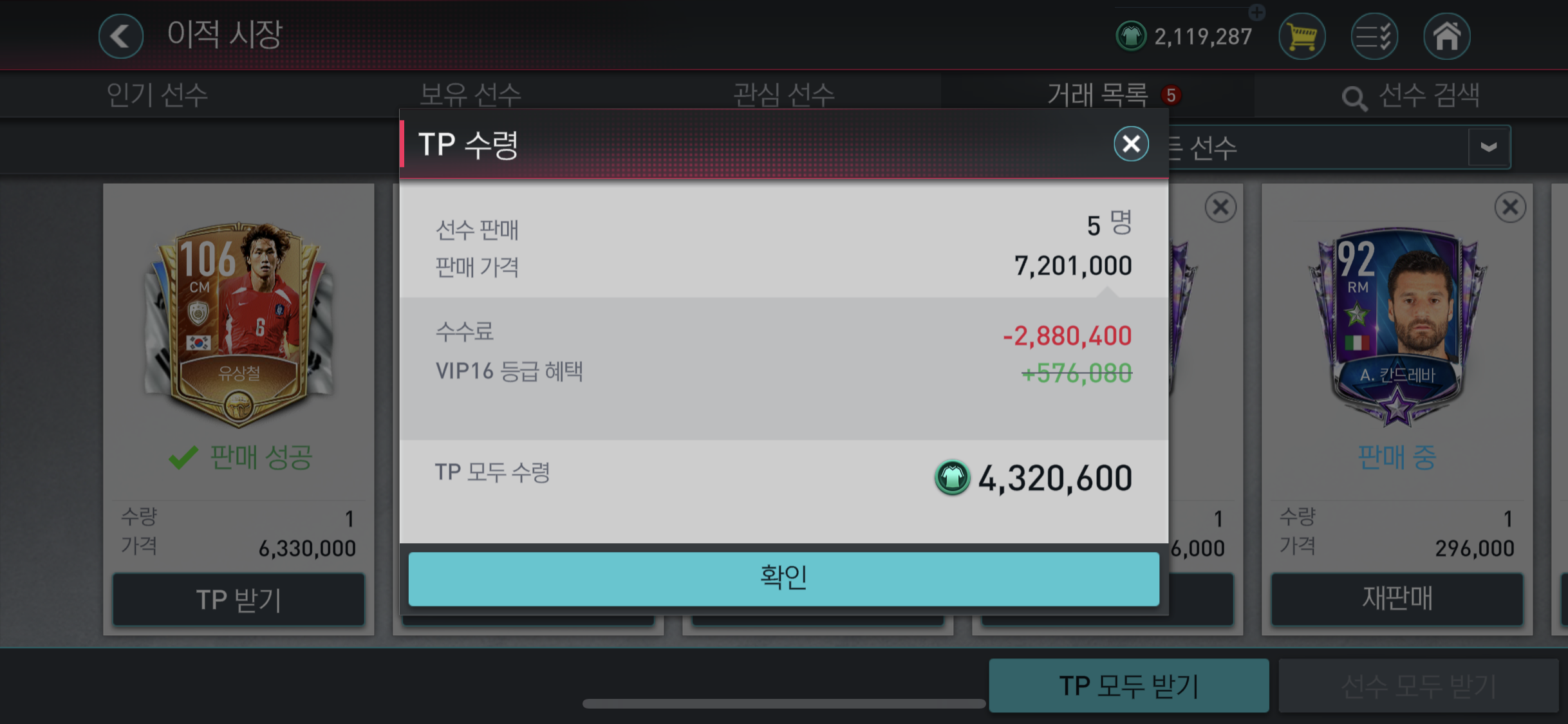The height and width of the screenshot is (724, 1568).
Task: Go to home via house icon
Action: pyautogui.click(x=1446, y=36)
